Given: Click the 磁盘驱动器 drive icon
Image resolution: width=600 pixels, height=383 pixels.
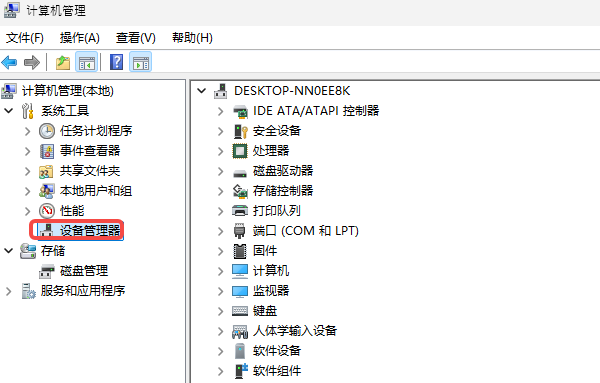Looking at the screenshot, I should point(240,173).
